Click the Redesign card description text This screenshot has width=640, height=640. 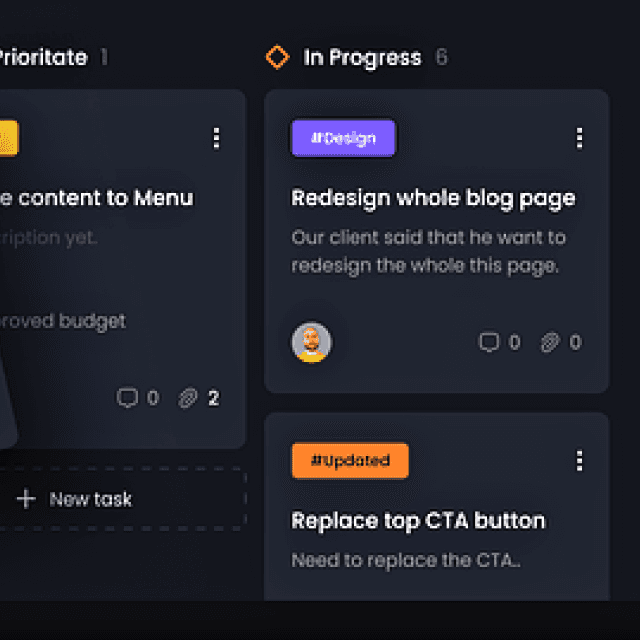[428, 251]
